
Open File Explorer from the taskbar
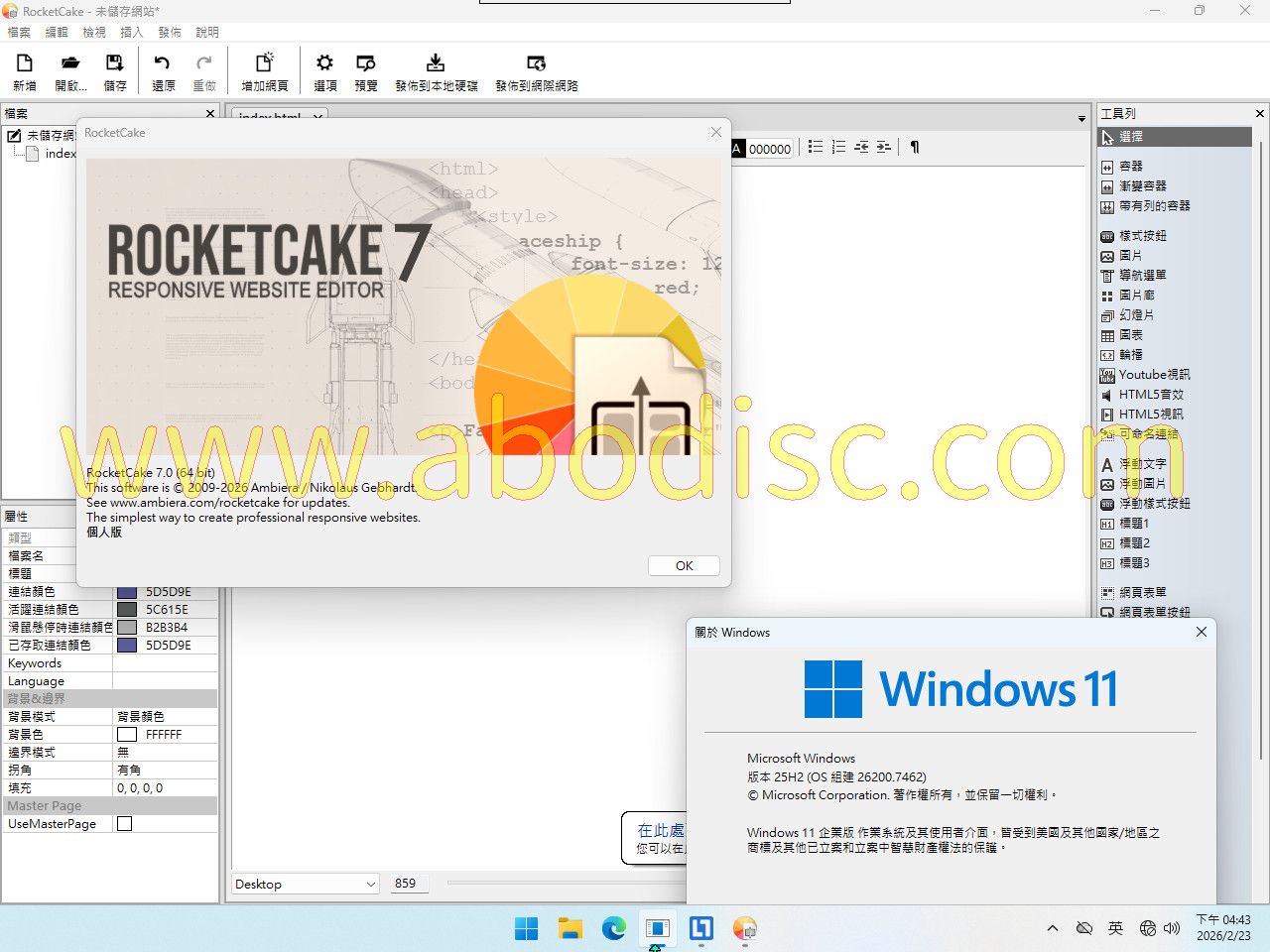click(x=570, y=928)
